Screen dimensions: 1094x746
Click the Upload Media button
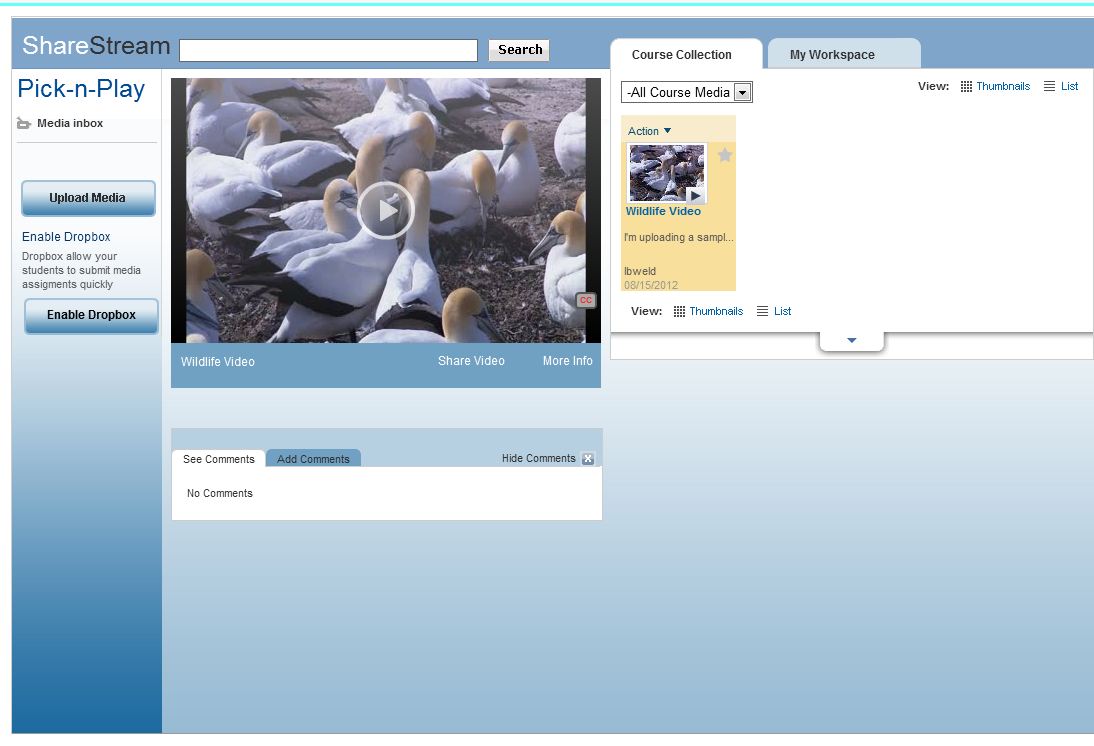[x=88, y=198]
